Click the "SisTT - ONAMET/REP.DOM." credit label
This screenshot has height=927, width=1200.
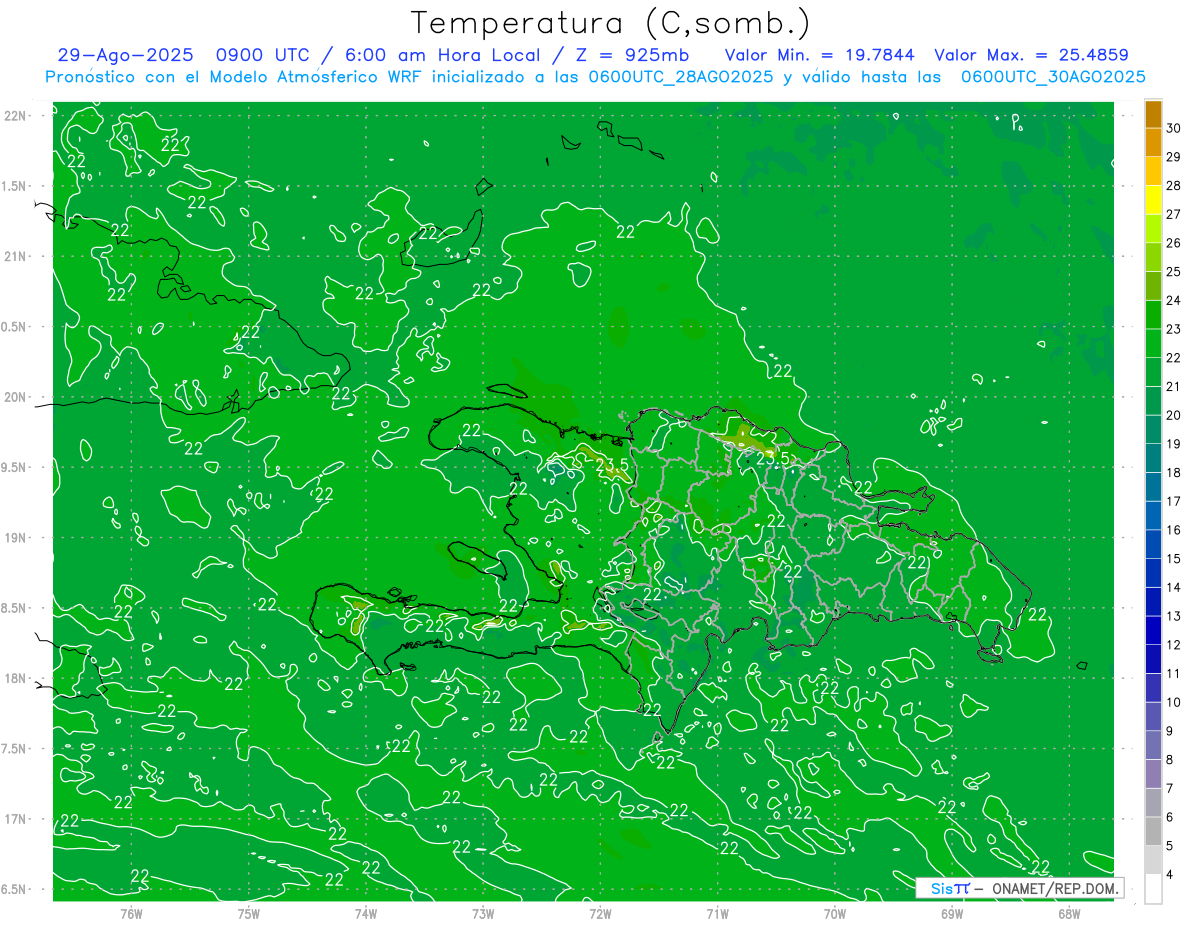tap(1019, 888)
